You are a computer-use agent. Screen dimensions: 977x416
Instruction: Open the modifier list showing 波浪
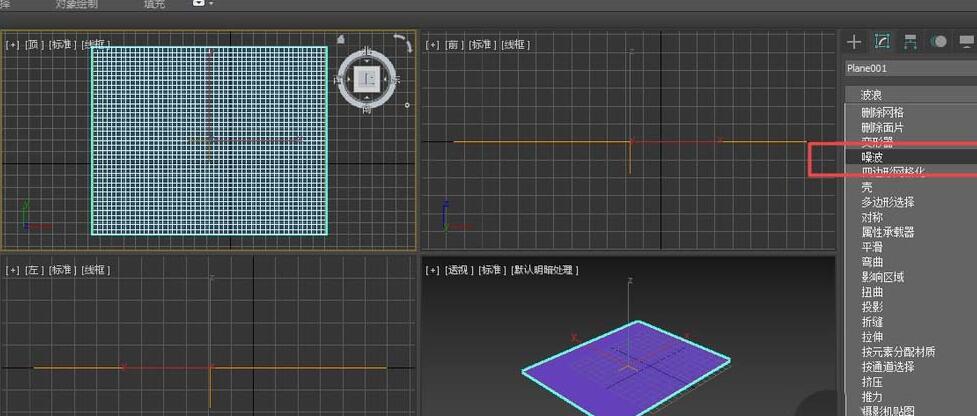911,95
